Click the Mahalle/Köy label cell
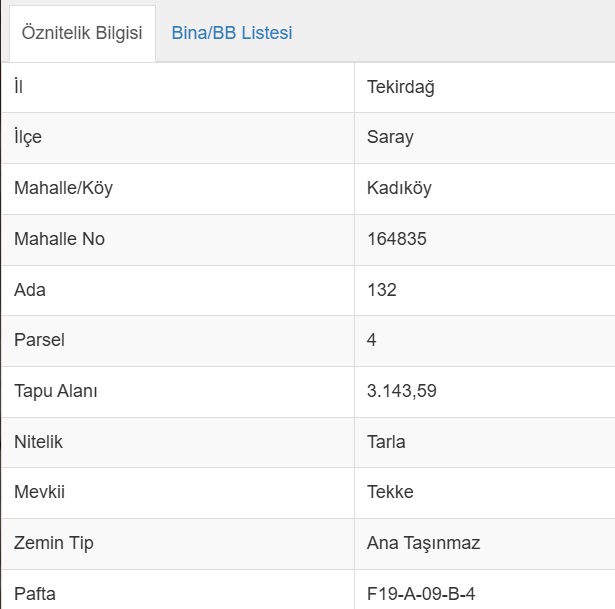 [178, 189]
